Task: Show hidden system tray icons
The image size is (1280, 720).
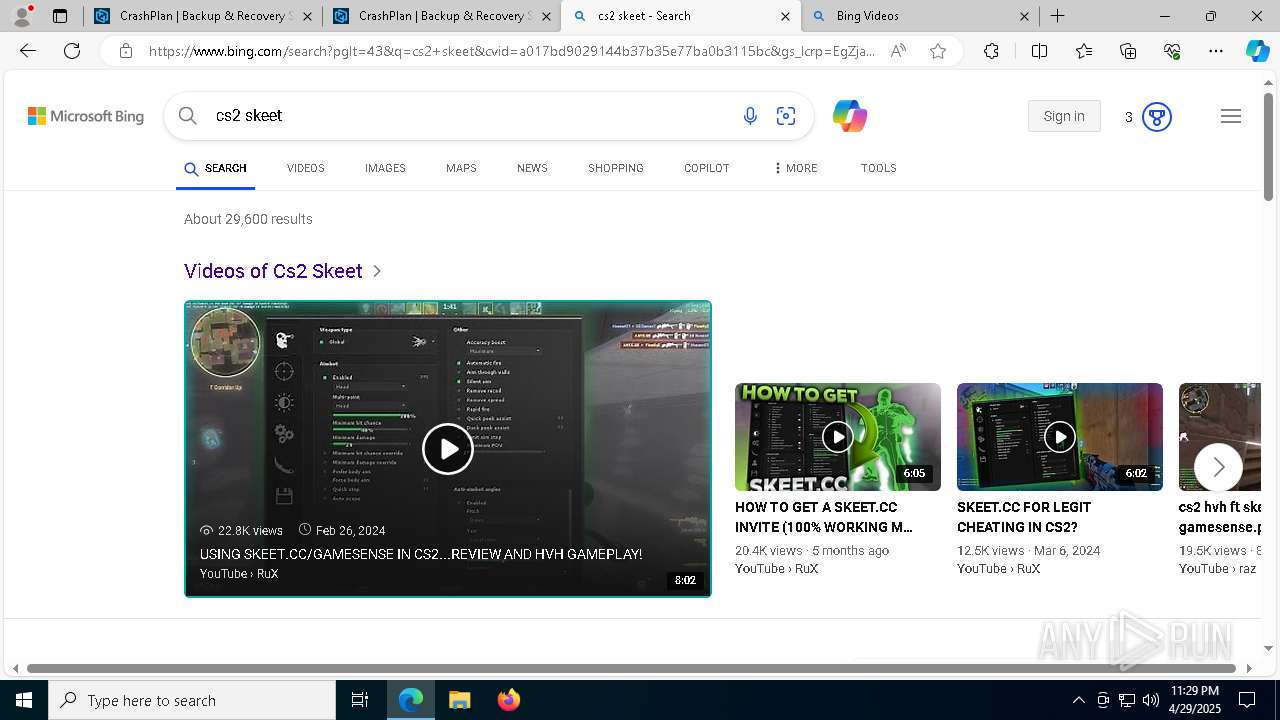Action: [1078, 700]
